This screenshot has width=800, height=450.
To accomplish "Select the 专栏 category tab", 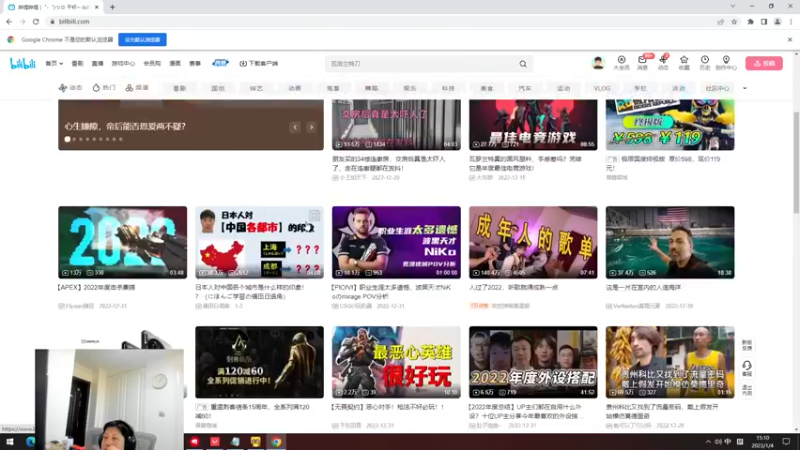I will coord(640,88).
